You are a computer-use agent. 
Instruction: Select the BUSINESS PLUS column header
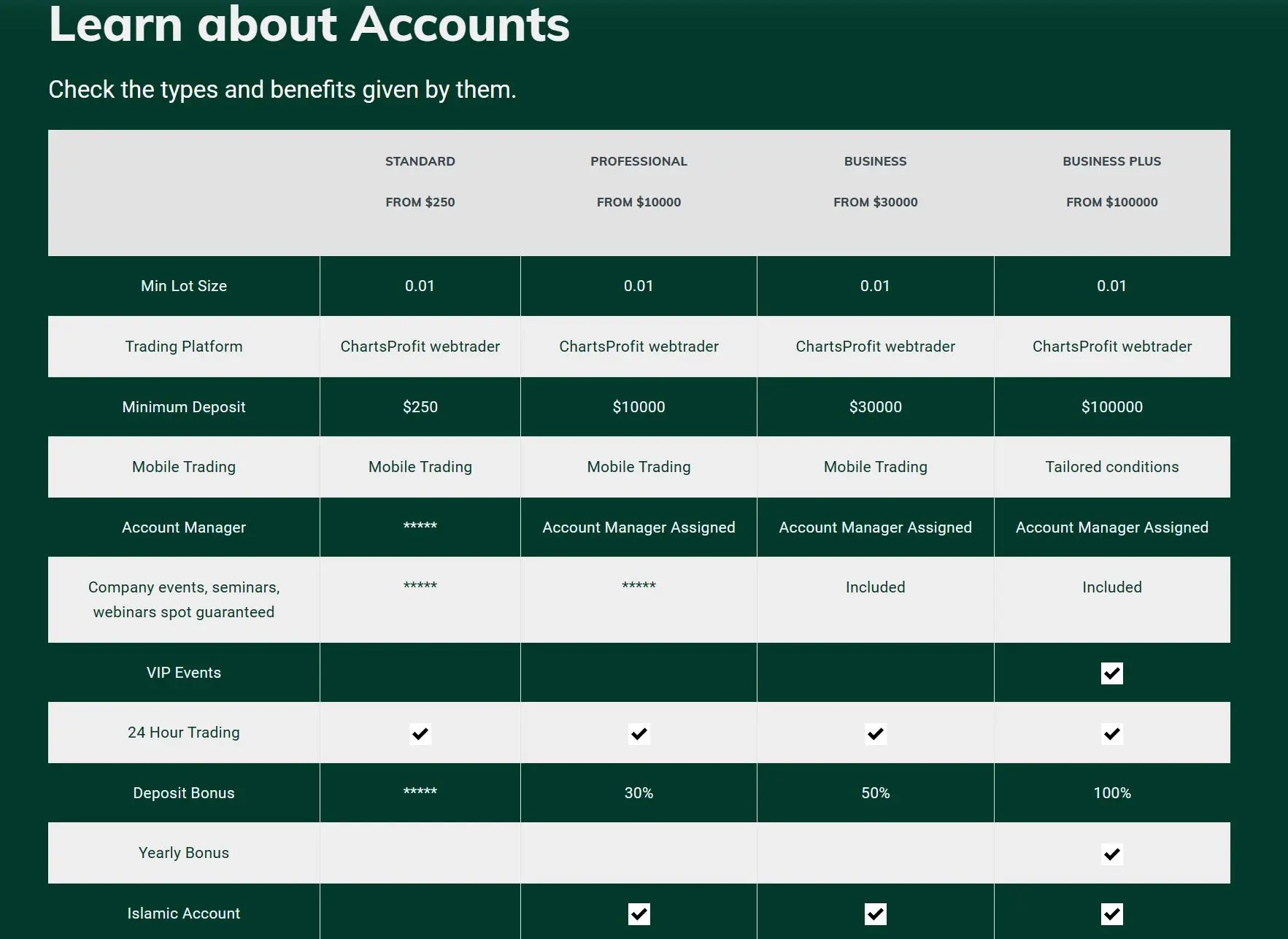point(1111,161)
